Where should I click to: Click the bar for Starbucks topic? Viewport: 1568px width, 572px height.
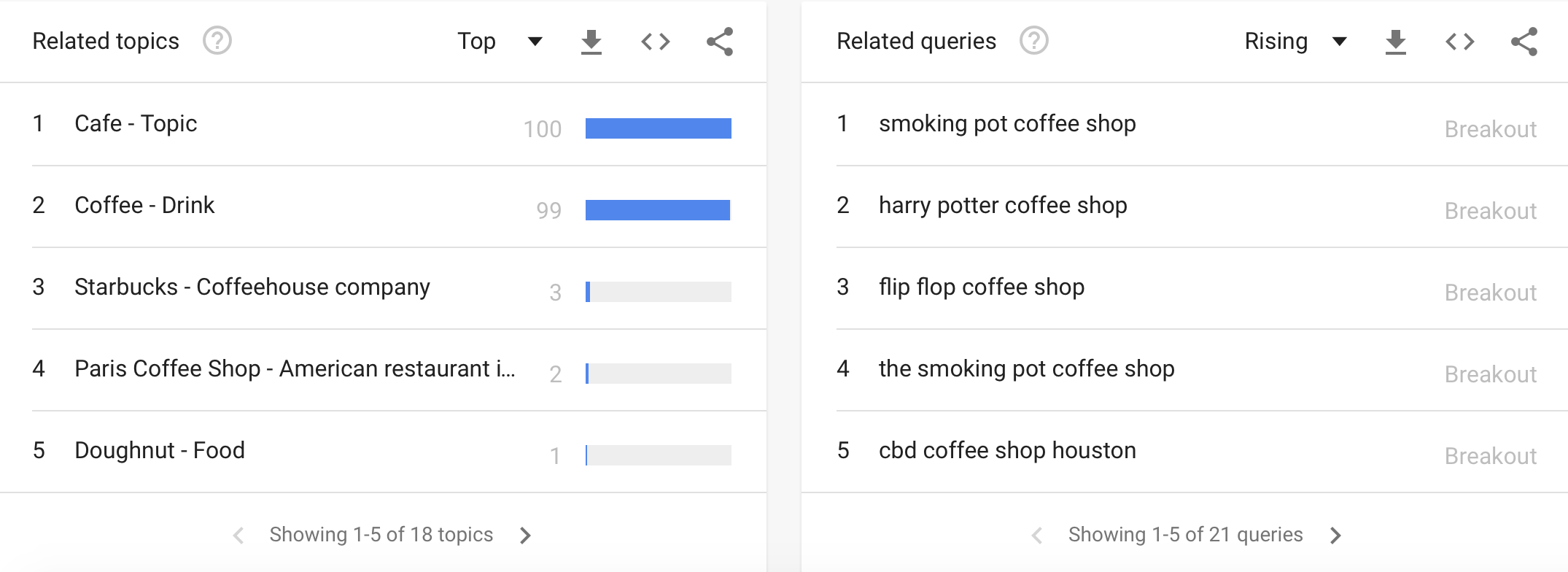(659, 292)
